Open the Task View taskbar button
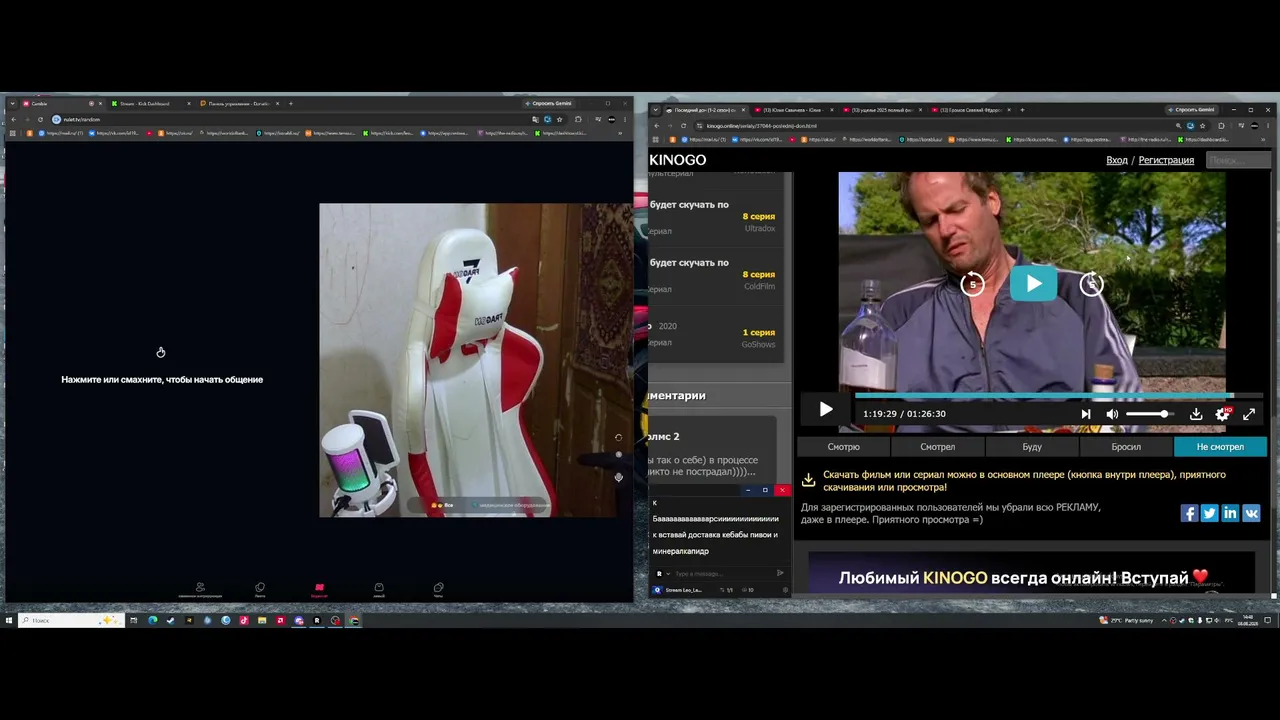 tap(134, 620)
